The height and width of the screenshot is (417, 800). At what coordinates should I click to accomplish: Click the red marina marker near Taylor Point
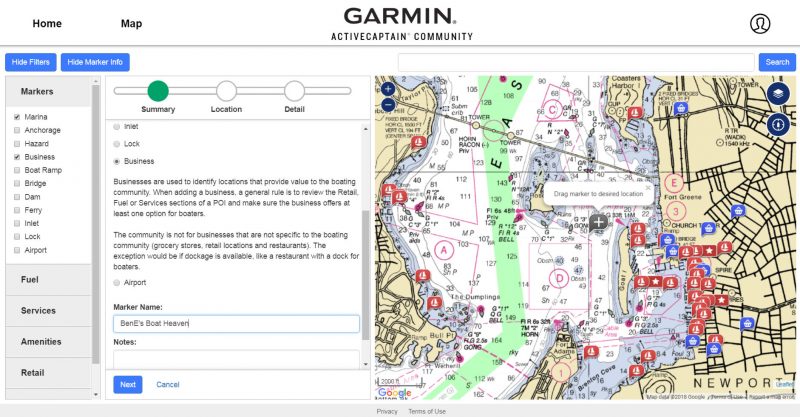pyautogui.click(x=418, y=142)
